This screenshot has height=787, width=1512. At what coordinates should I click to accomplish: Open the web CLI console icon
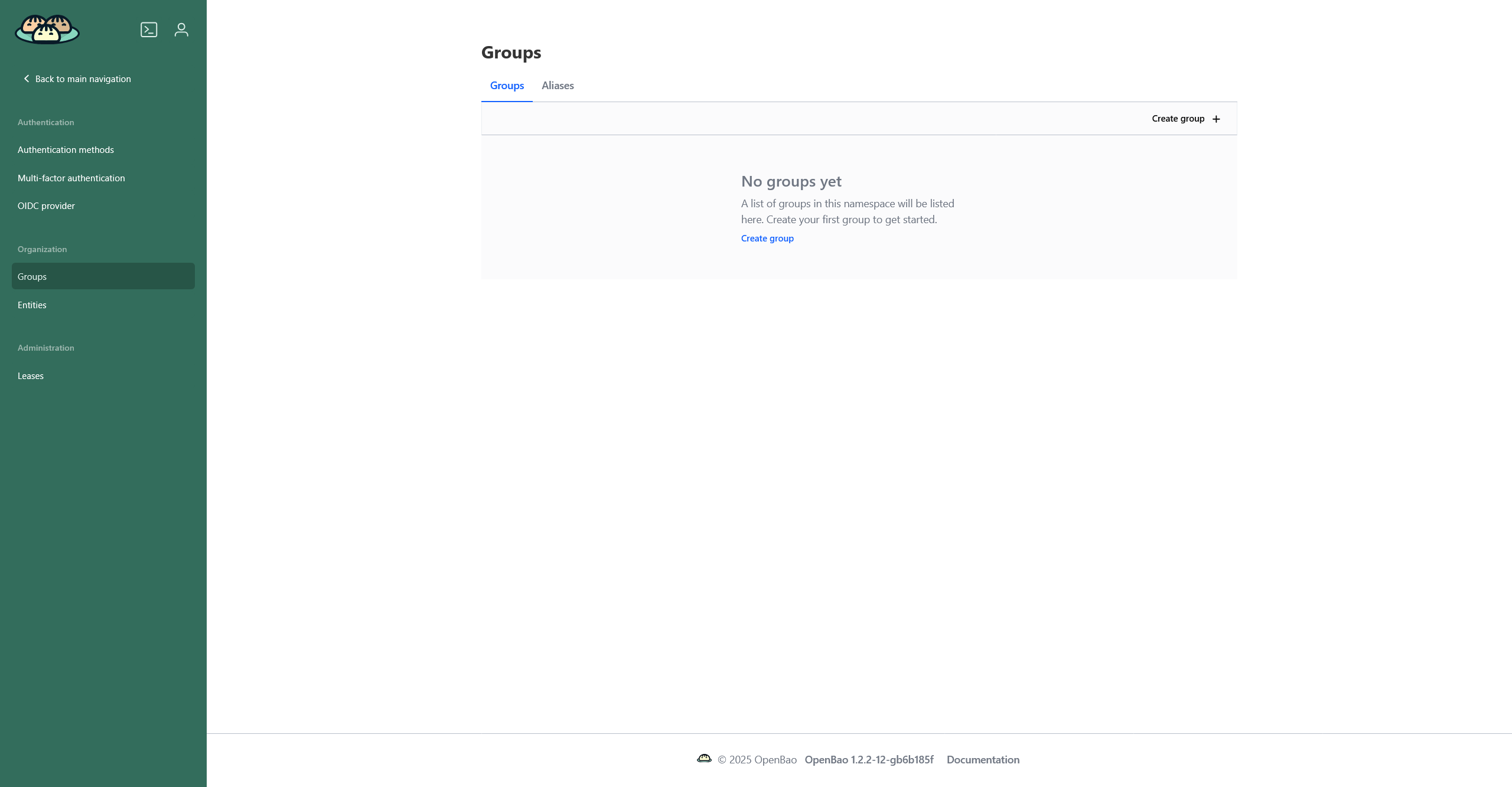[x=149, y=29]
